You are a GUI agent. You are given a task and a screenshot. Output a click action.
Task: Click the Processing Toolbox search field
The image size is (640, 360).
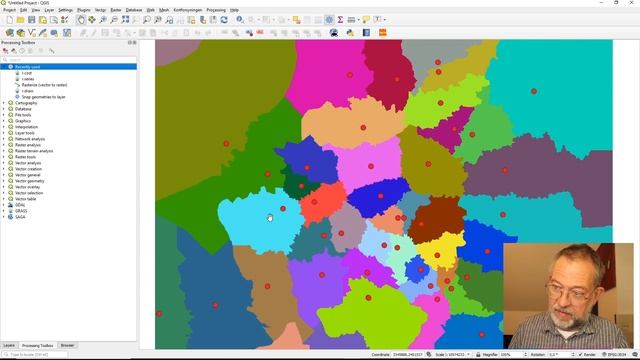pyautogui.click(x=69, y=60)
